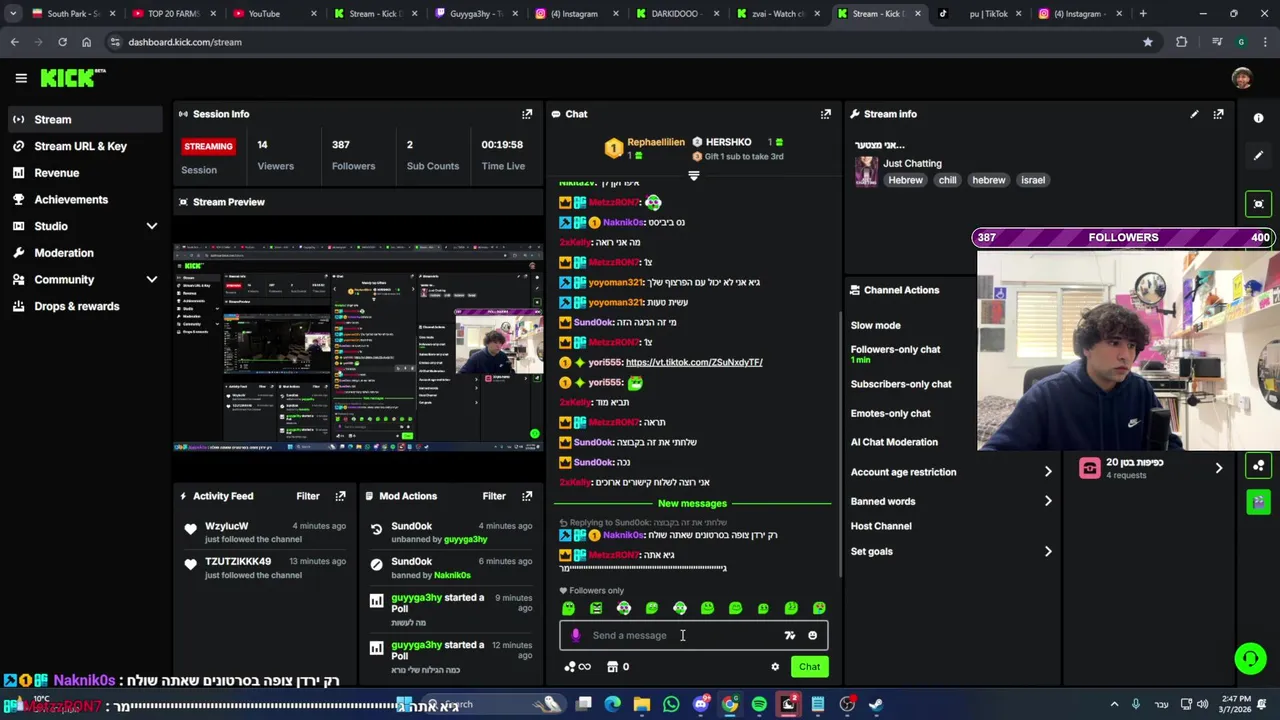
Task: Open Drops & rewards in sidebar
Action: pyautogui.click(x=76, y=306)
